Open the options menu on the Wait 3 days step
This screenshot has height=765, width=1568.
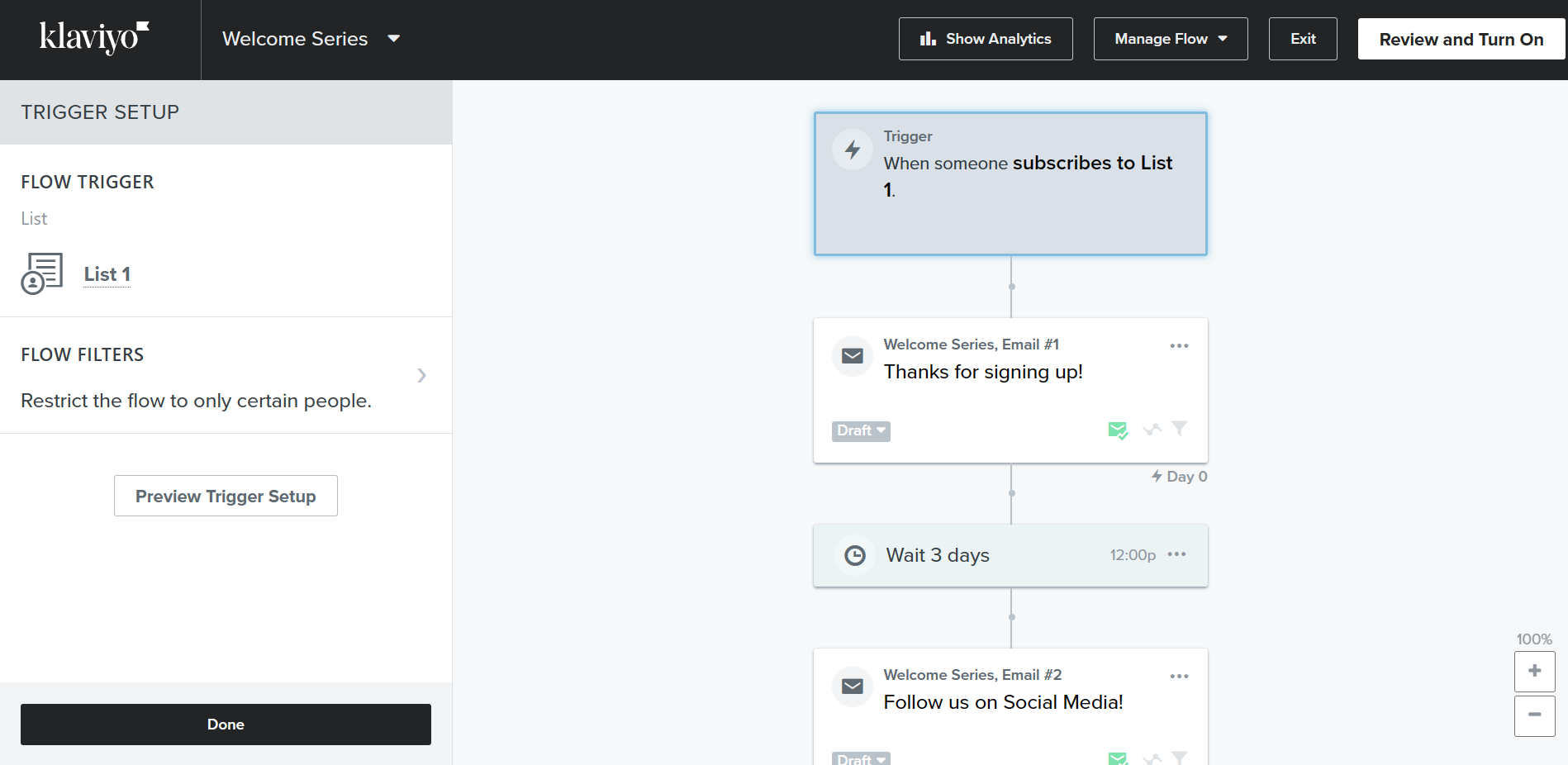click(1177, 554)
